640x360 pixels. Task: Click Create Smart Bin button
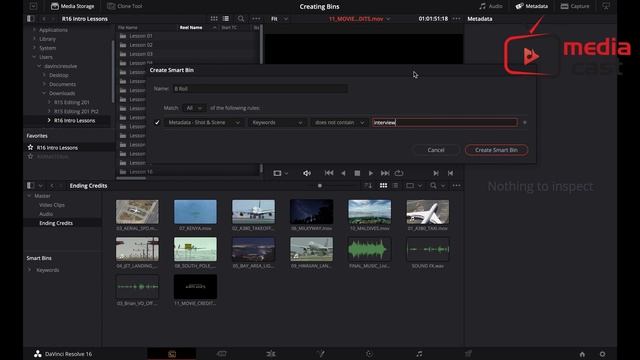point(496,150)
